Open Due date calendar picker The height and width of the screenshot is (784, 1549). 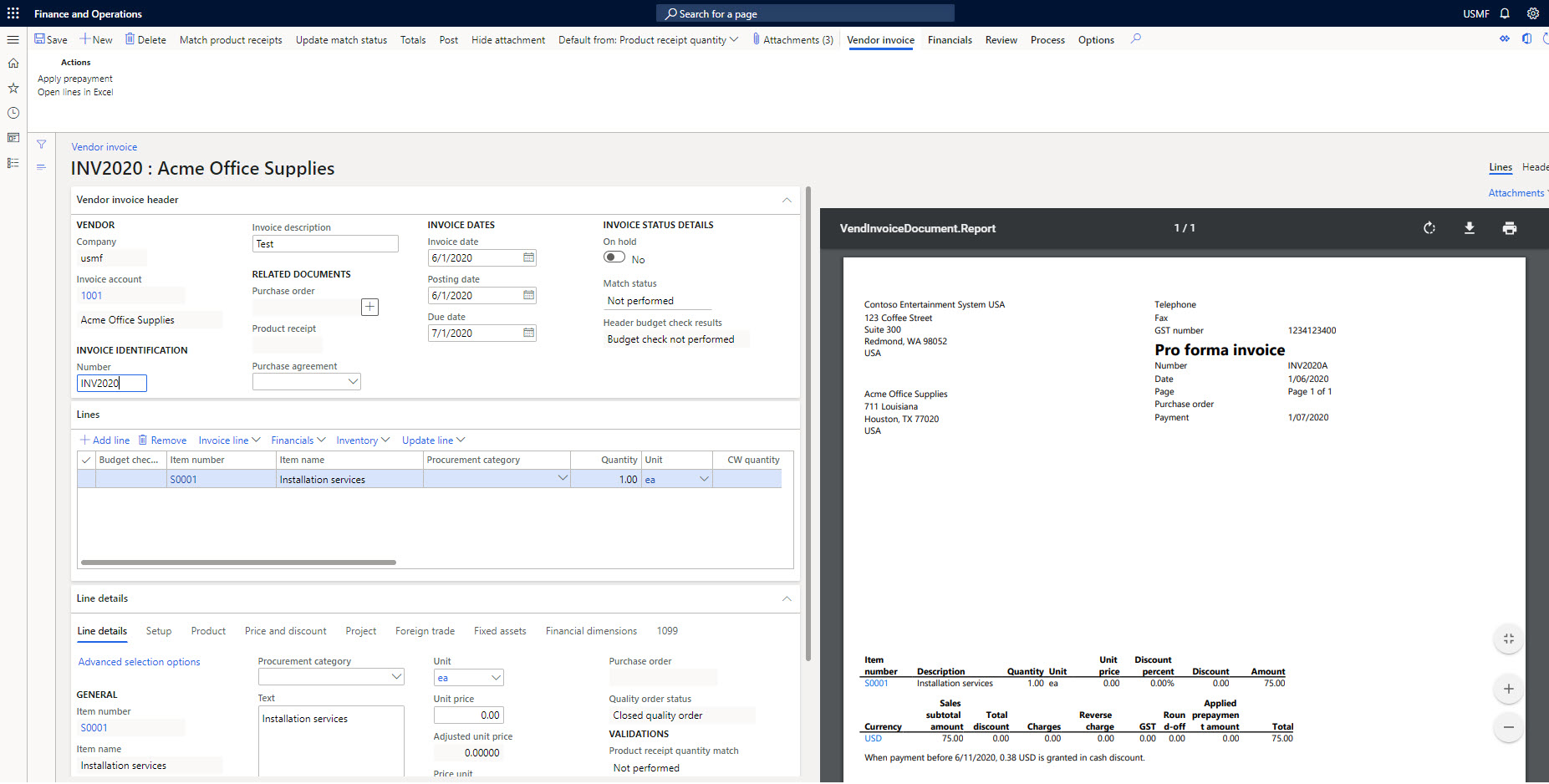528,333
